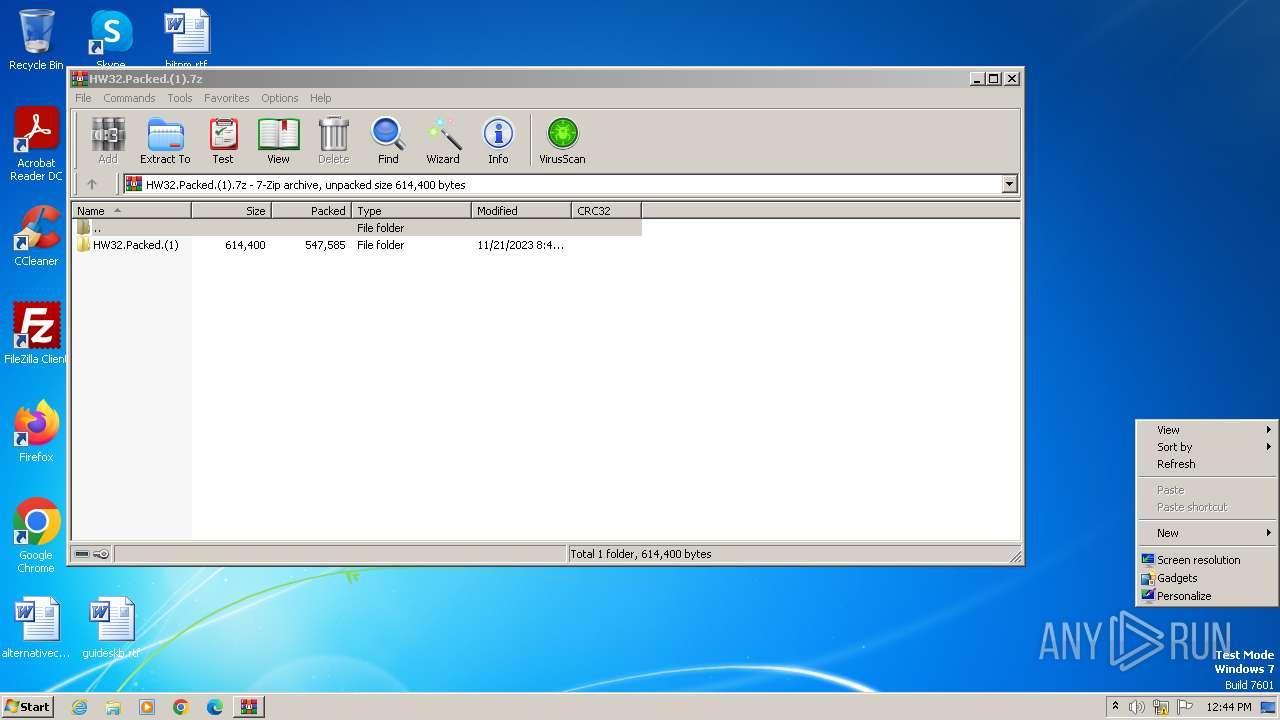Screen dimensions: 1280x720
Task: Open the File menu
Action: [x=83, y=98]
